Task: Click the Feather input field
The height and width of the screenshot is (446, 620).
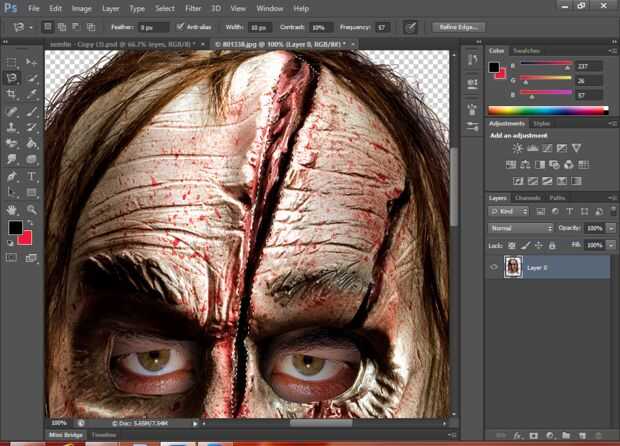Action: pos(153,27)
